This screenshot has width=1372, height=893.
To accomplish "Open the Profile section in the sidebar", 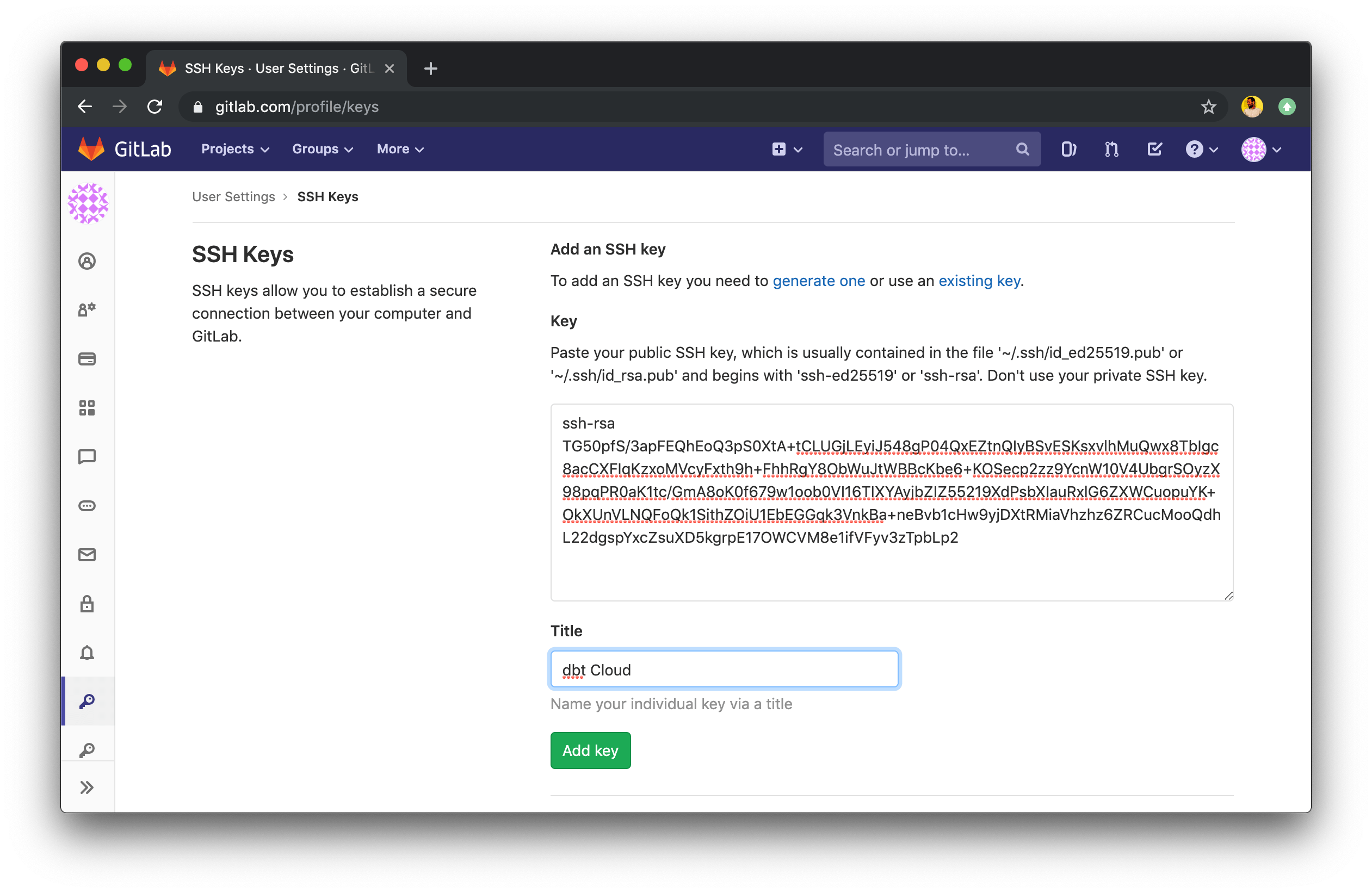I will point(88,261).
